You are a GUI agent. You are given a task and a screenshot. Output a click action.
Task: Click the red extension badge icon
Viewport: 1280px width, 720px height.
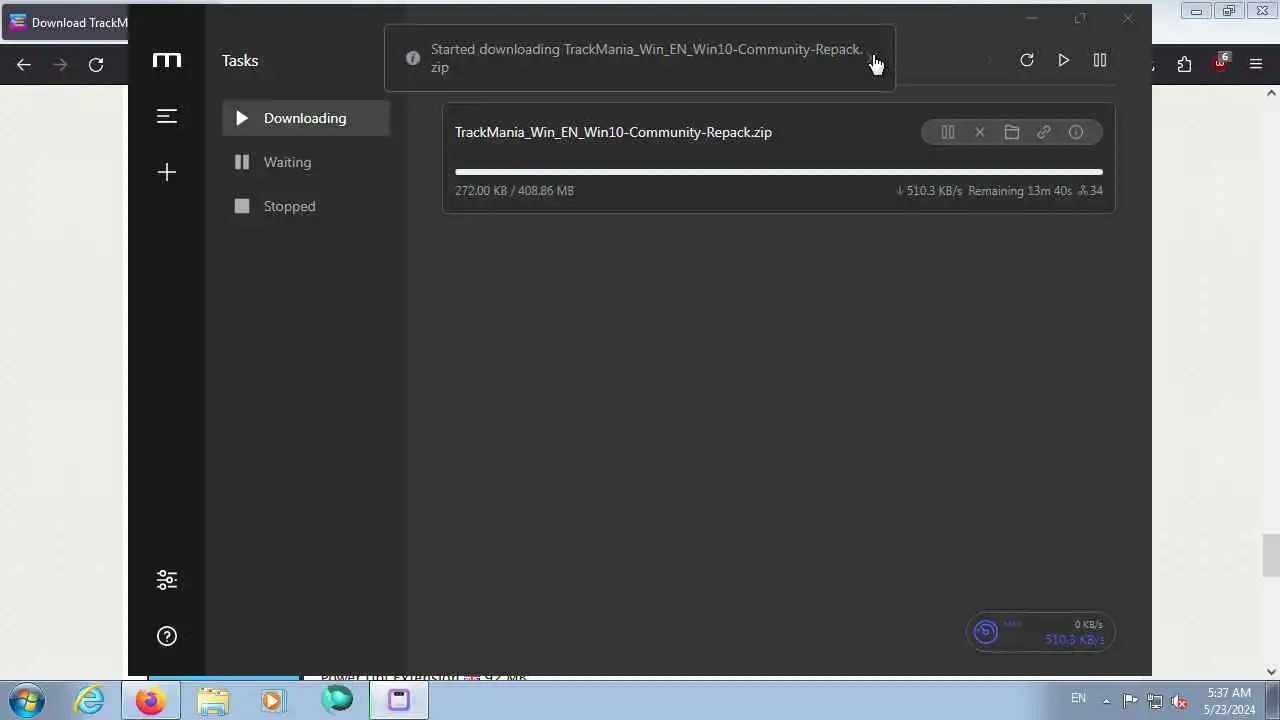tap(1221, 63)
